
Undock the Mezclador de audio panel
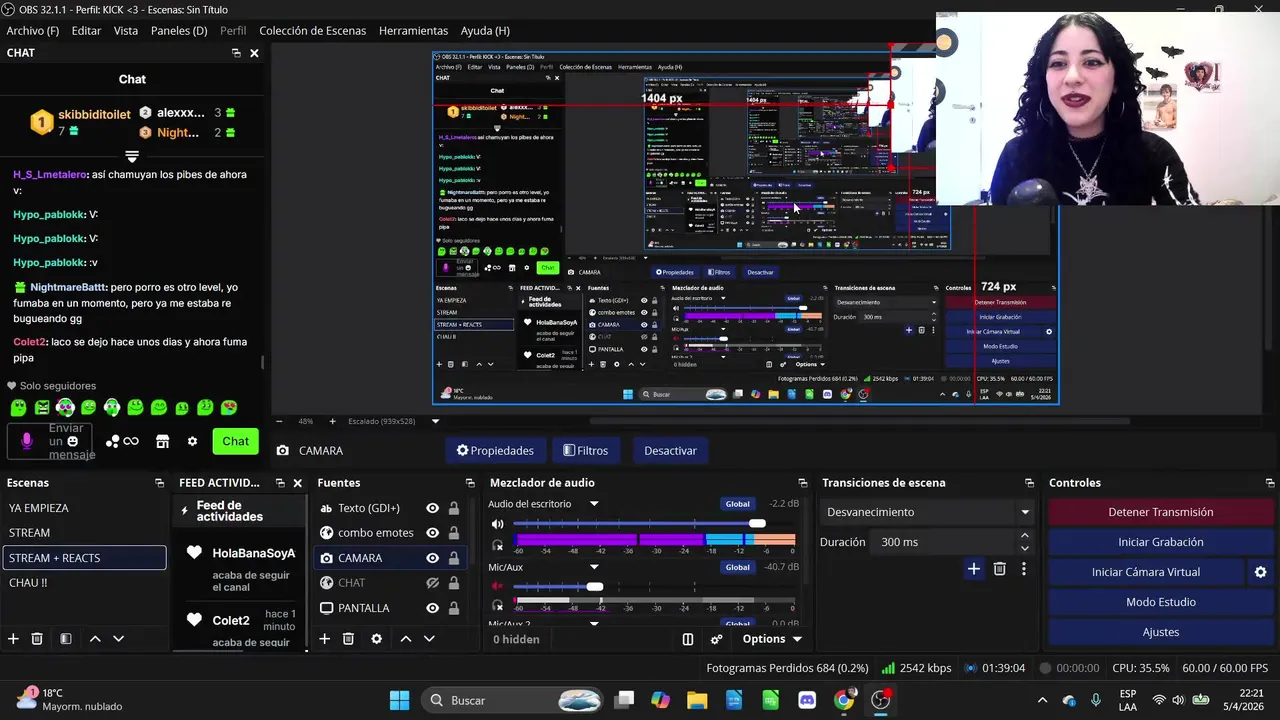(802, 483)
